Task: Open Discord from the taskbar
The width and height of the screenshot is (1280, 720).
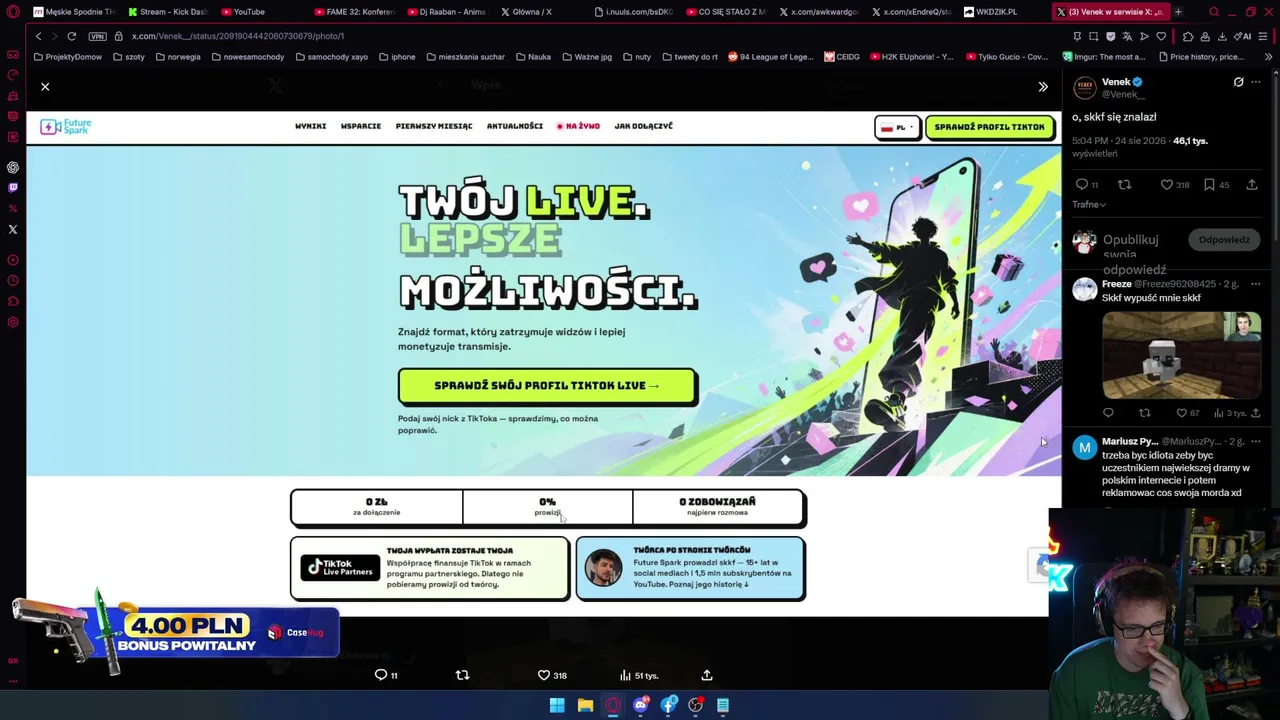Action: [640, 706]
